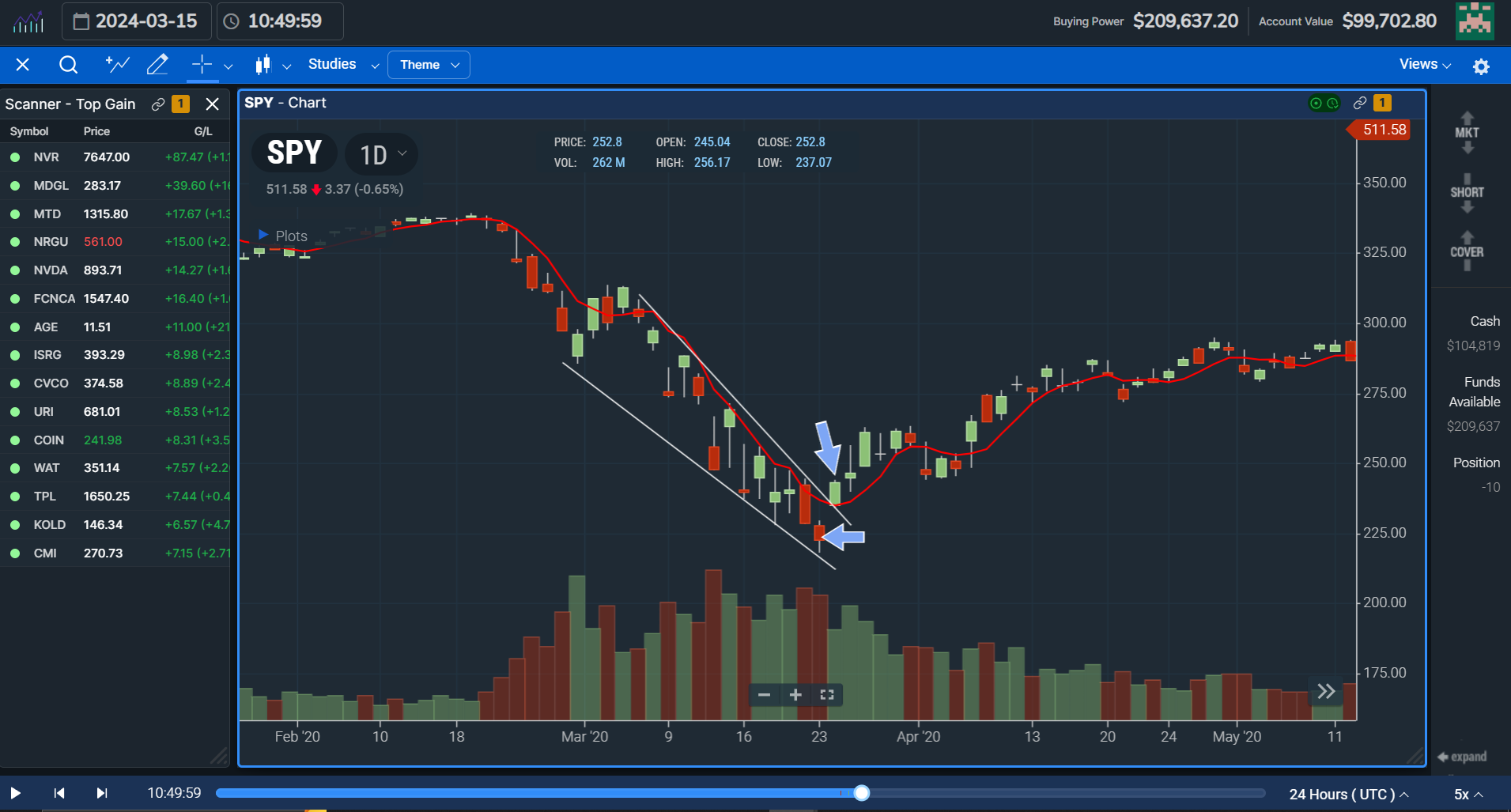Screen dimensions: 1511x812
Task: Select the crosshair cursor tool
Action: 202,64
